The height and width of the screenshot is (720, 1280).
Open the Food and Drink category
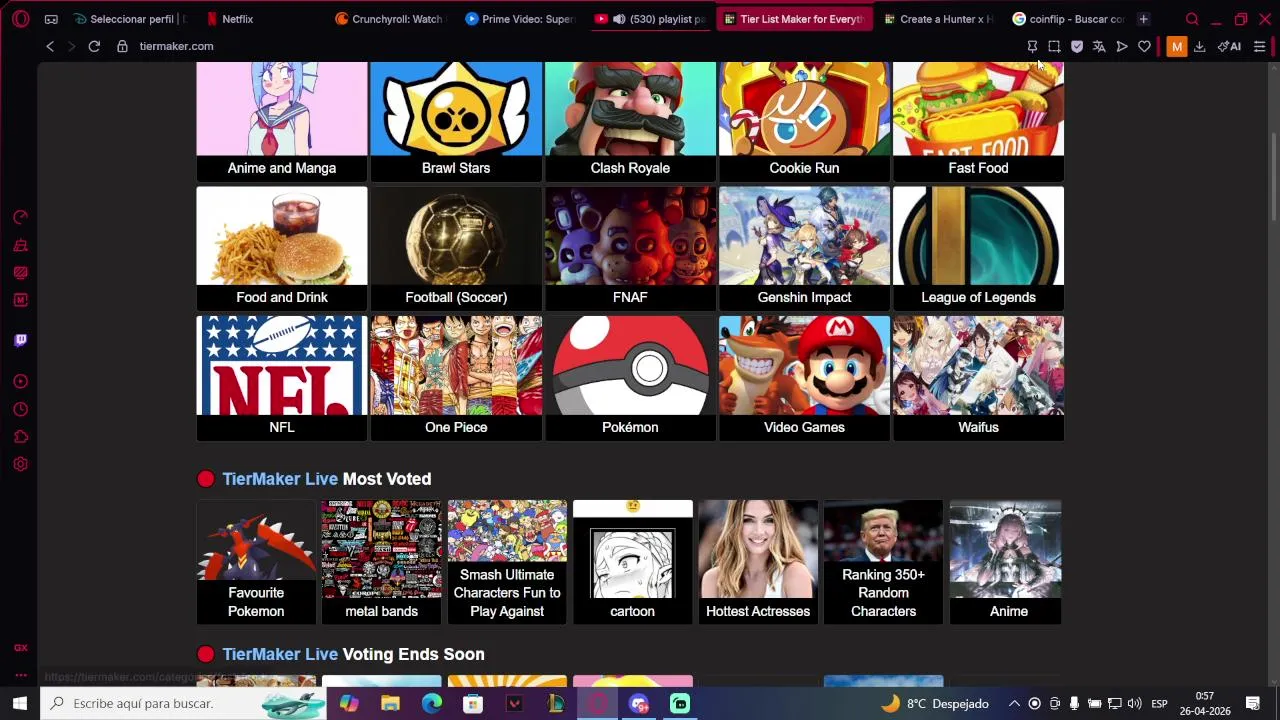(x=282, y=248)
